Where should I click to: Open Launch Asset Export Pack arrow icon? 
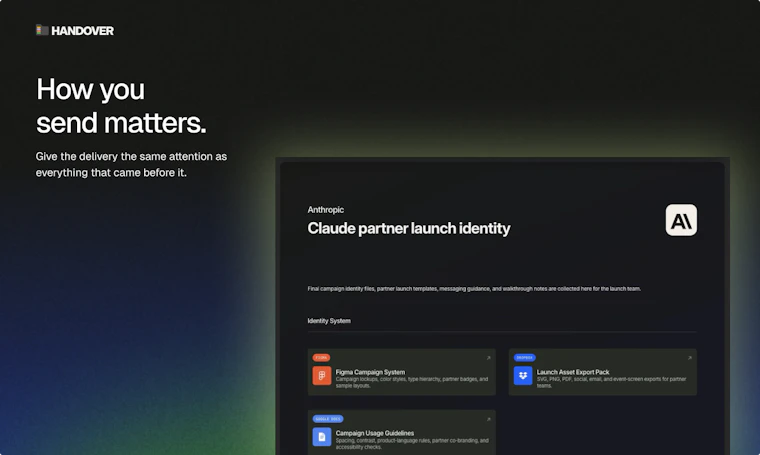[x=689, y=358]
